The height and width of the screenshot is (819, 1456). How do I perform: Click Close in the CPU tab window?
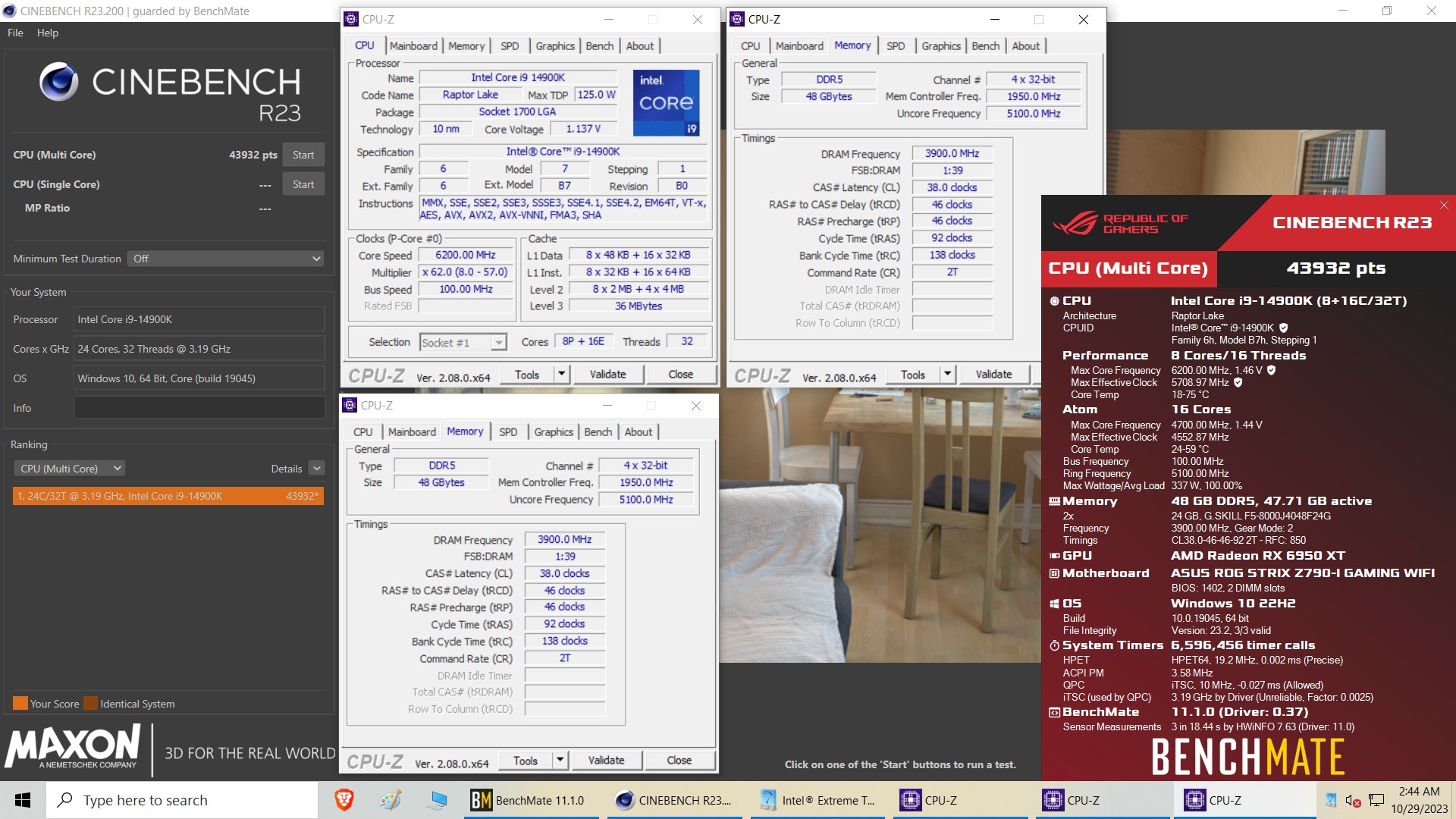click(680, 374)
